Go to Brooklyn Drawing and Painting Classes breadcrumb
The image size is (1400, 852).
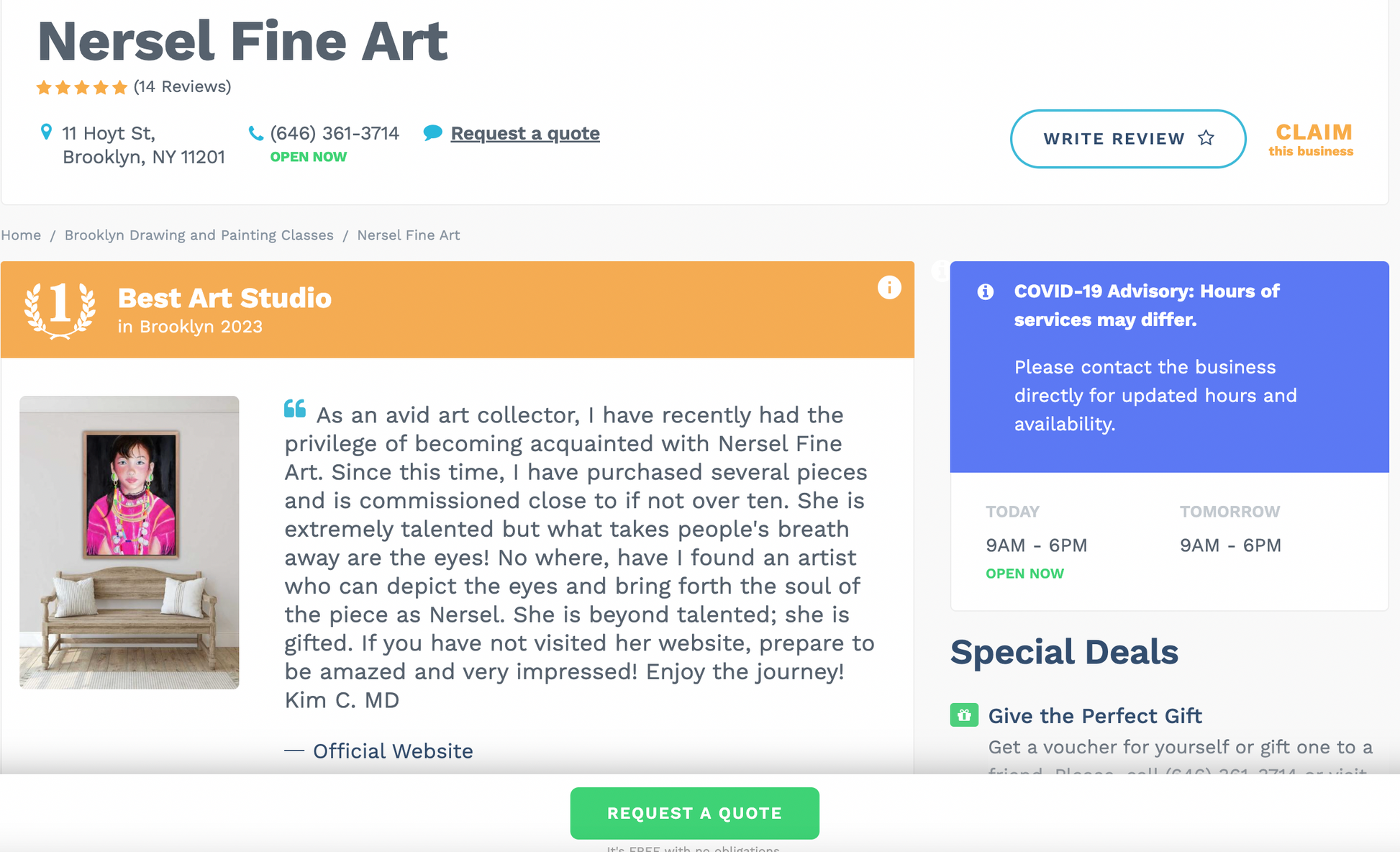(x=199, y=235)
